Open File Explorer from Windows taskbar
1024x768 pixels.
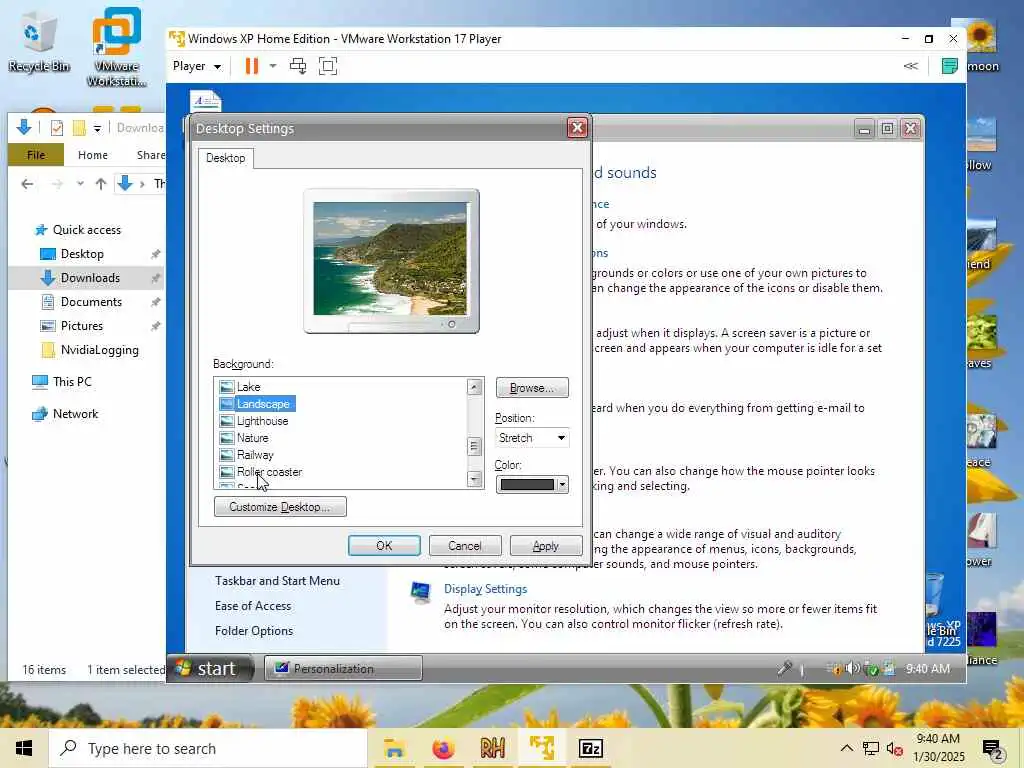coord(394,748)
